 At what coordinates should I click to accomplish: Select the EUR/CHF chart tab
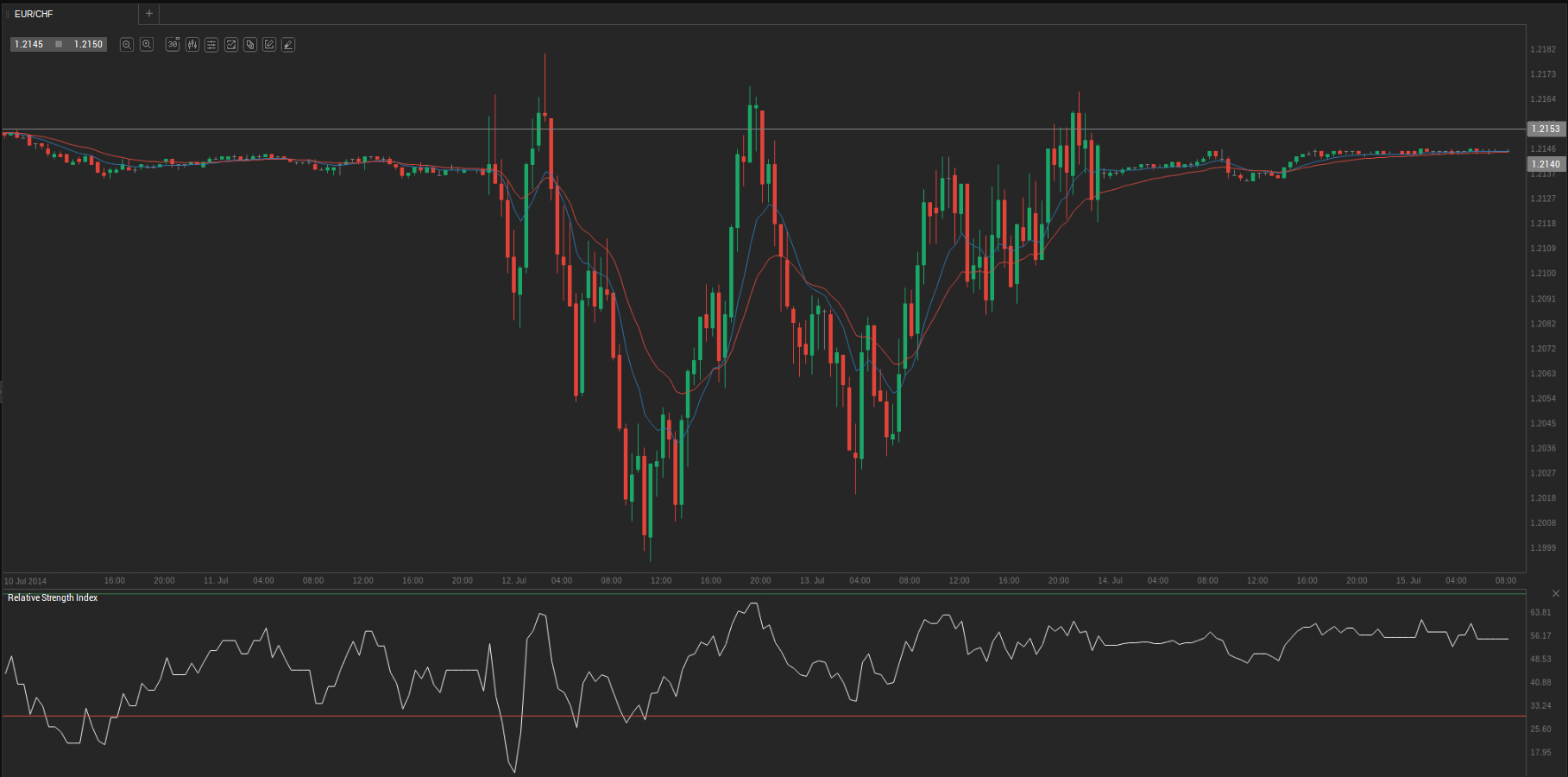click(35, 14)
